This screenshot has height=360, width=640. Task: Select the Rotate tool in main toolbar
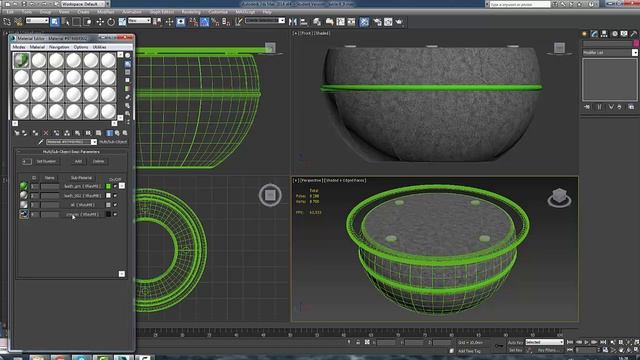111,22
